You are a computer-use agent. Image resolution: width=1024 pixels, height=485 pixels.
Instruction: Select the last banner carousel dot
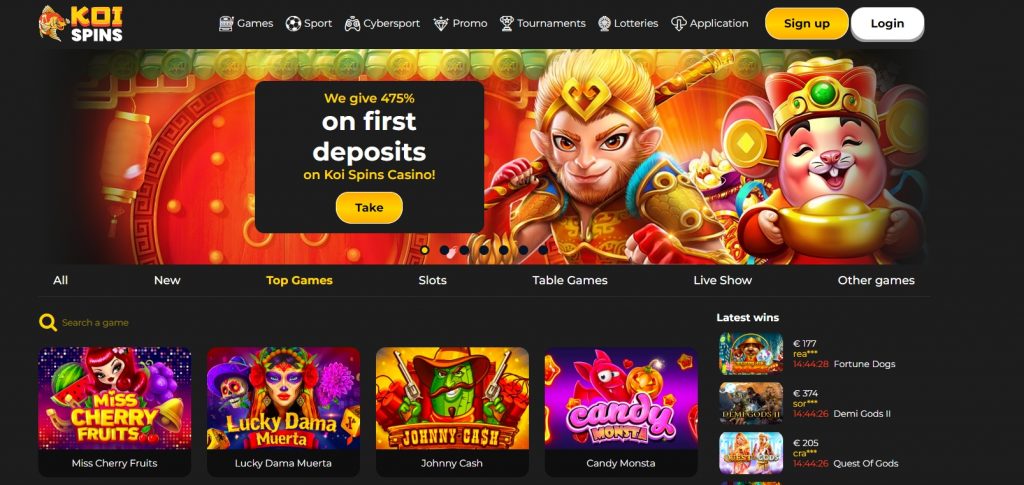pyautogui.click(x=543, y=249)
